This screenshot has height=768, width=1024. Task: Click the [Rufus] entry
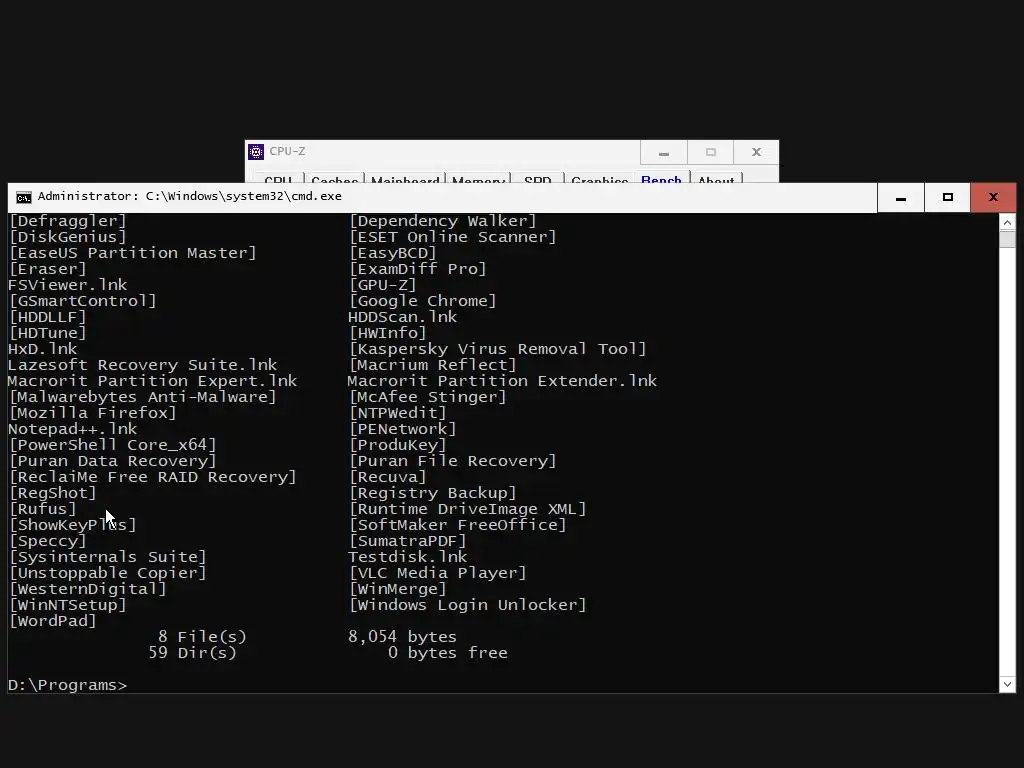42,509
